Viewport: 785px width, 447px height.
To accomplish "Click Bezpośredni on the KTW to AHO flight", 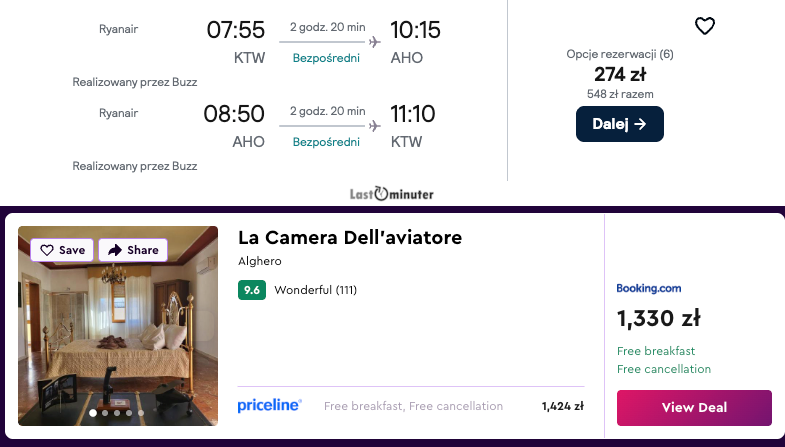I will (326, 58).
